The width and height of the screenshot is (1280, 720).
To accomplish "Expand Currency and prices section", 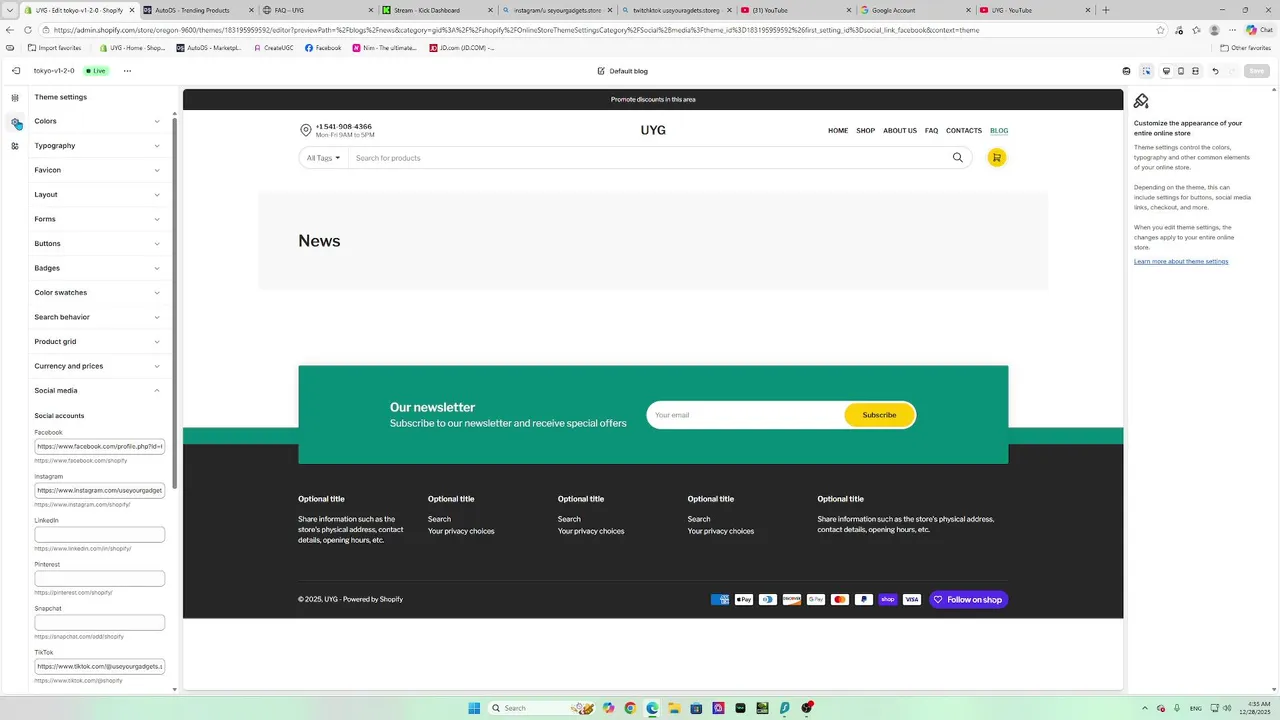I will pyautogui.click(x=98, y=366).
